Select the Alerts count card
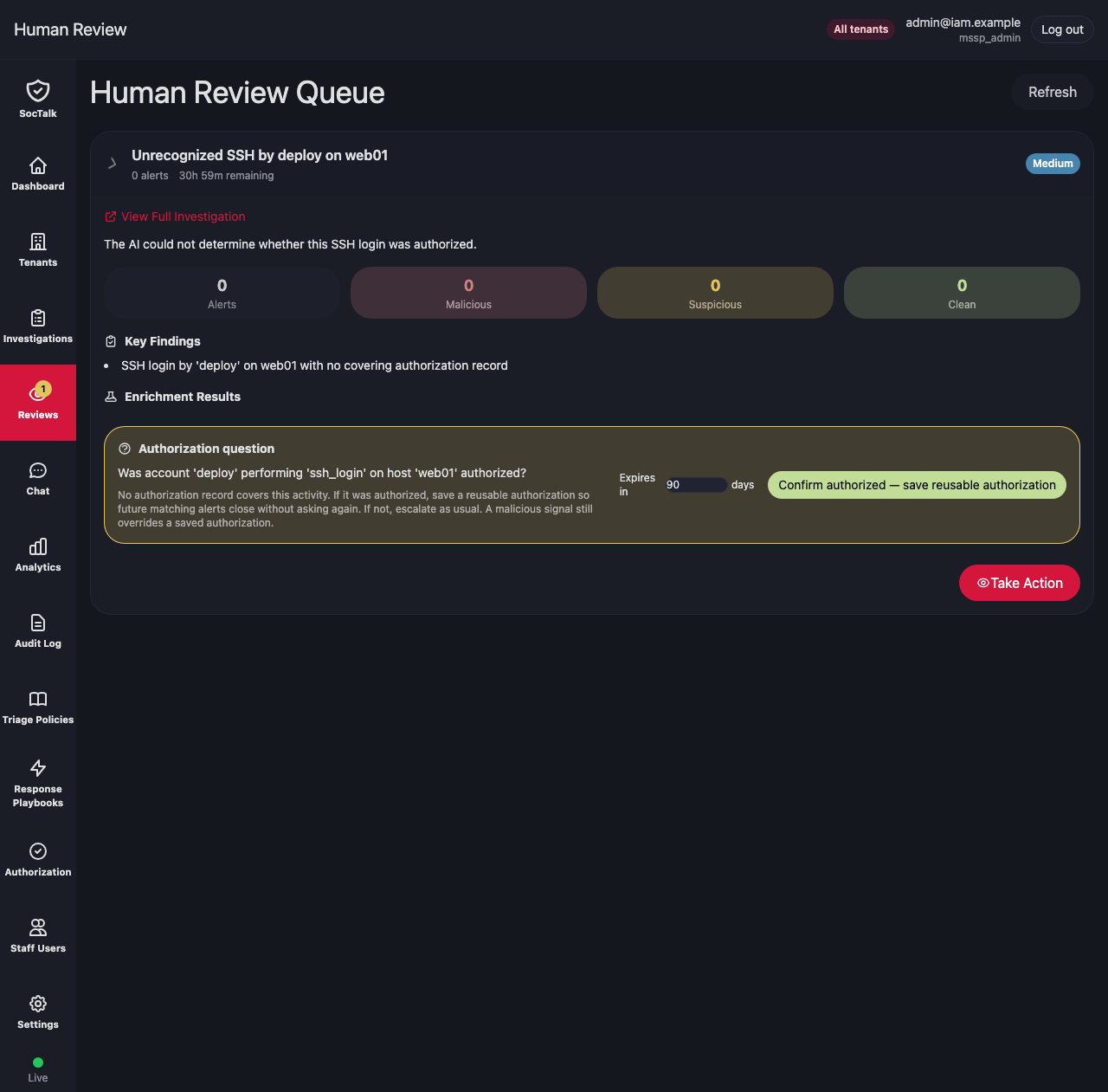The height and width of the screenshot is (1092, 1108). coord(222,293)
